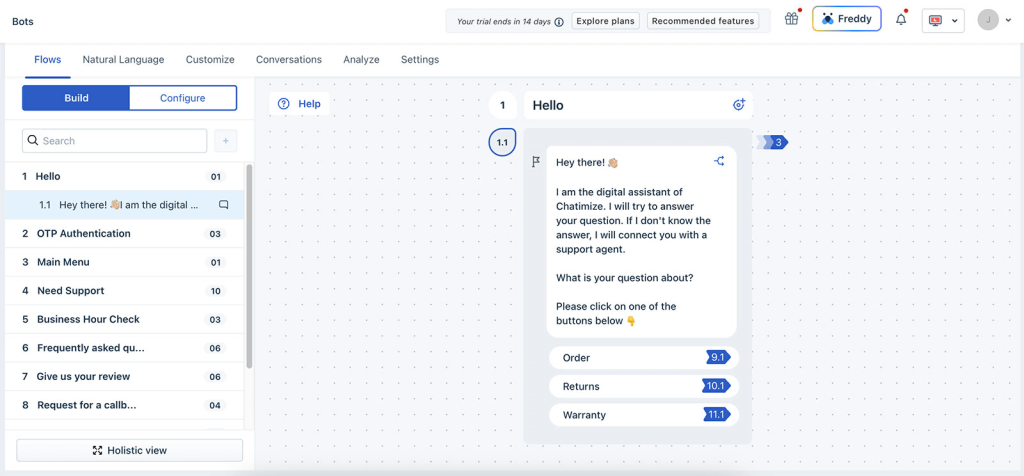Switch to Configure mode
1024x476 pixels.
click(182, 98)
